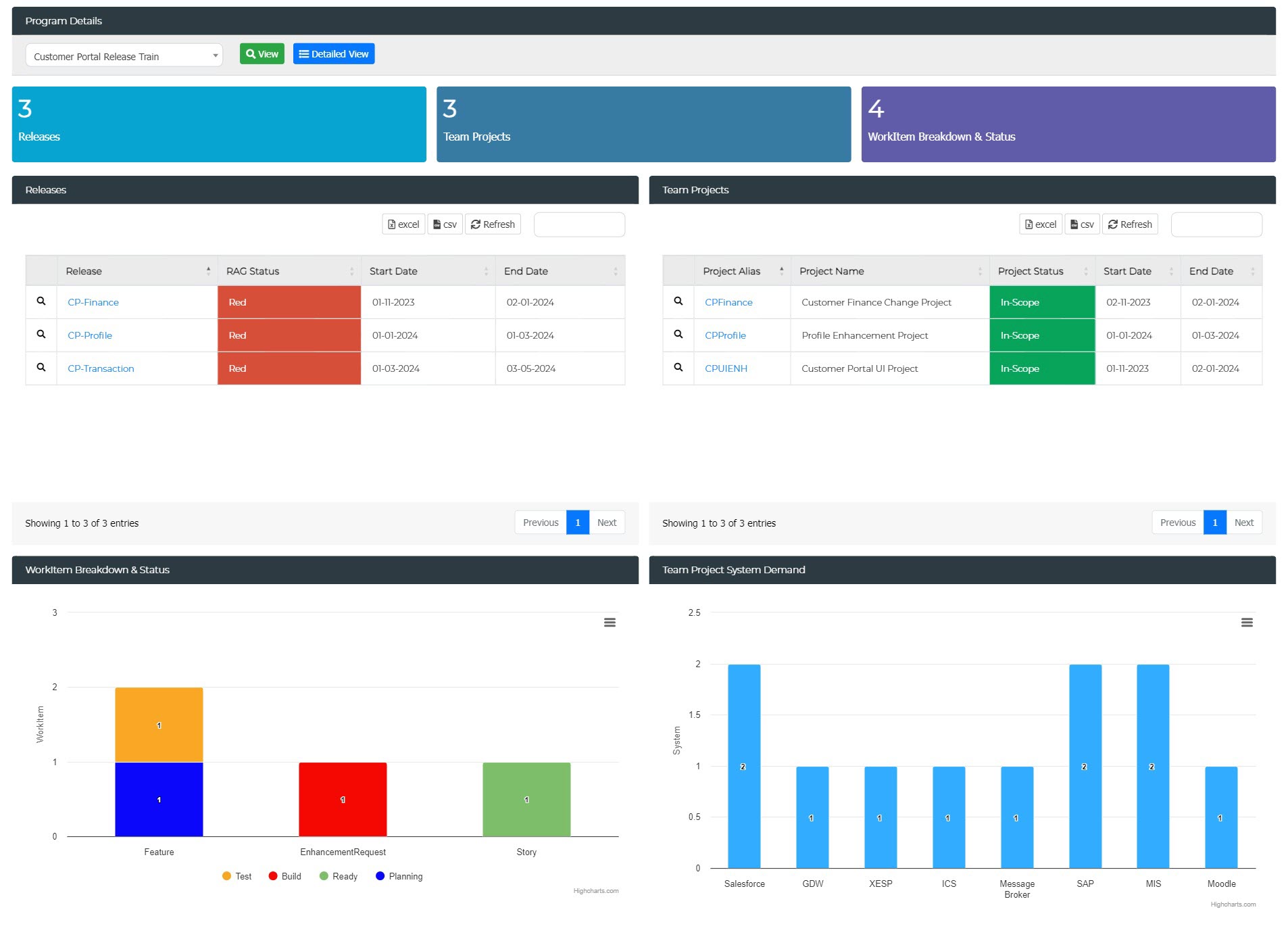1288x941 pixels.
Task: Toggle the Test series in chart legend
Action: click(237, 876)
